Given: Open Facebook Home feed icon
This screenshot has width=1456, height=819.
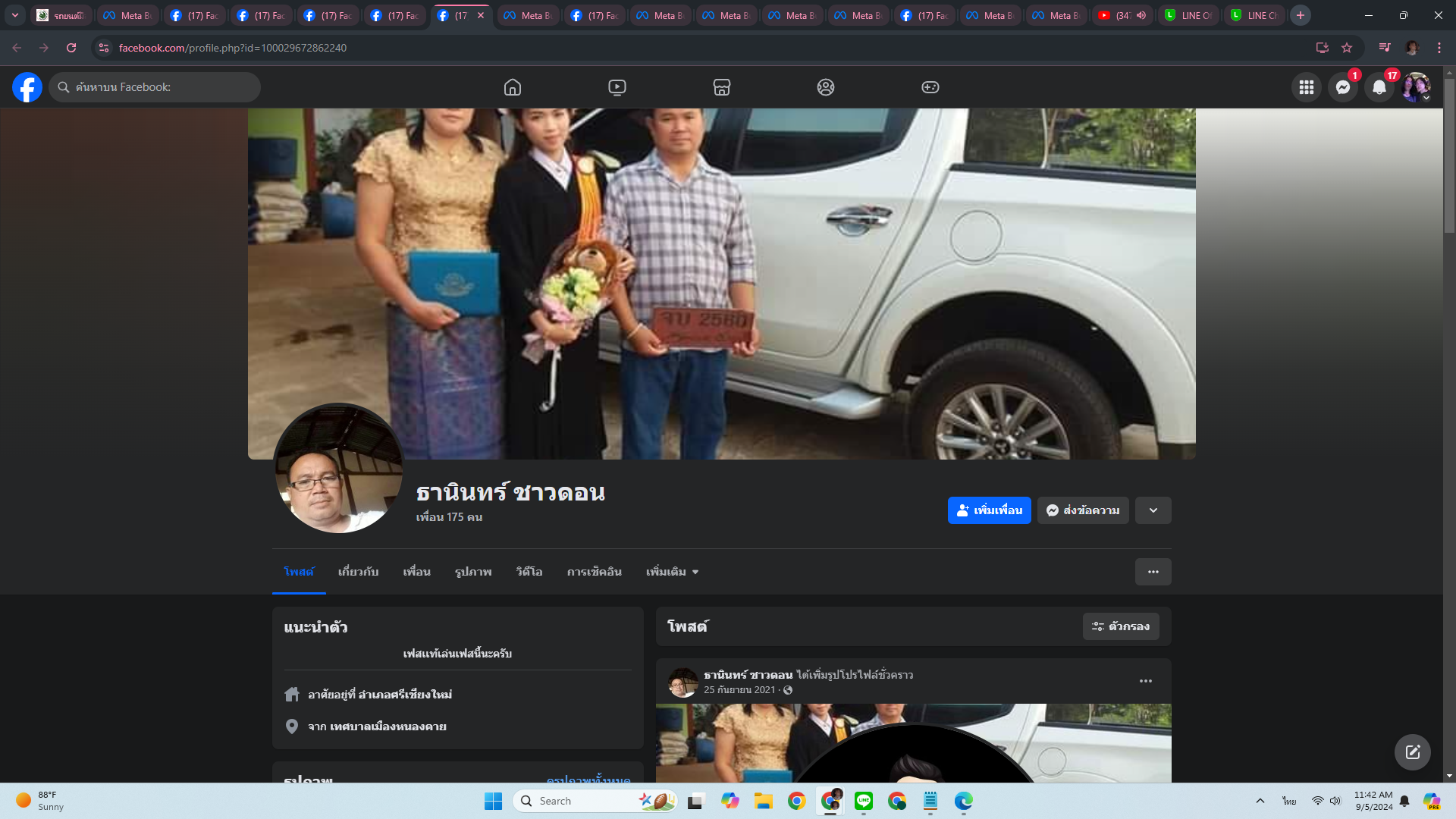Looking at the screenshot, I should [513, 87].
